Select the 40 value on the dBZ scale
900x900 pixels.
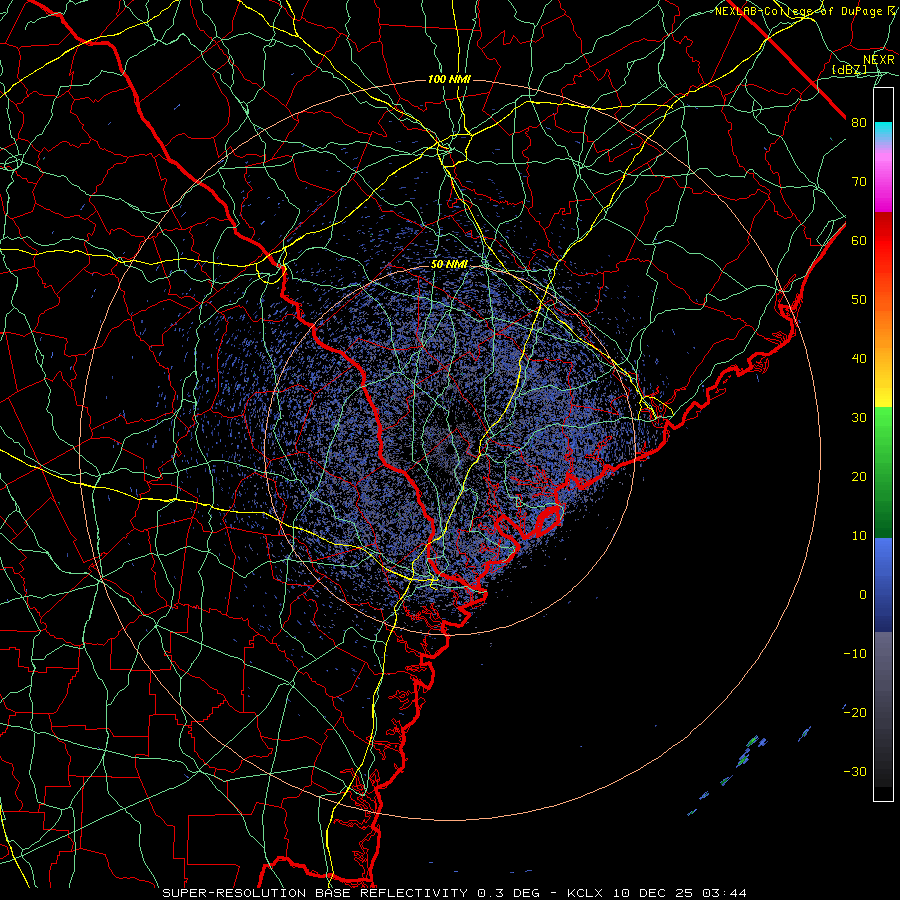click(859, 358)
